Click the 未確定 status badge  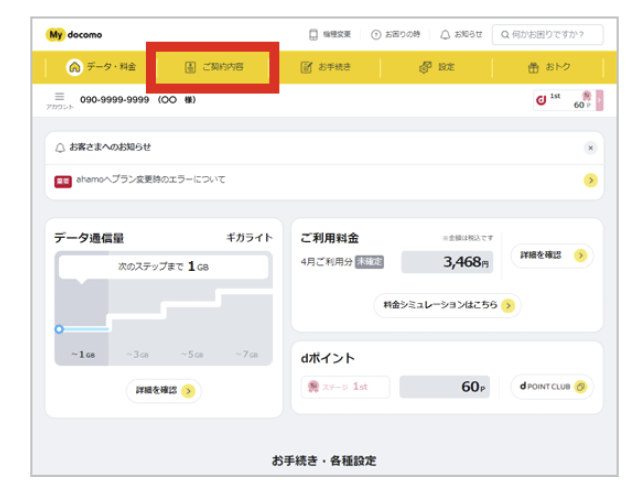370,262
